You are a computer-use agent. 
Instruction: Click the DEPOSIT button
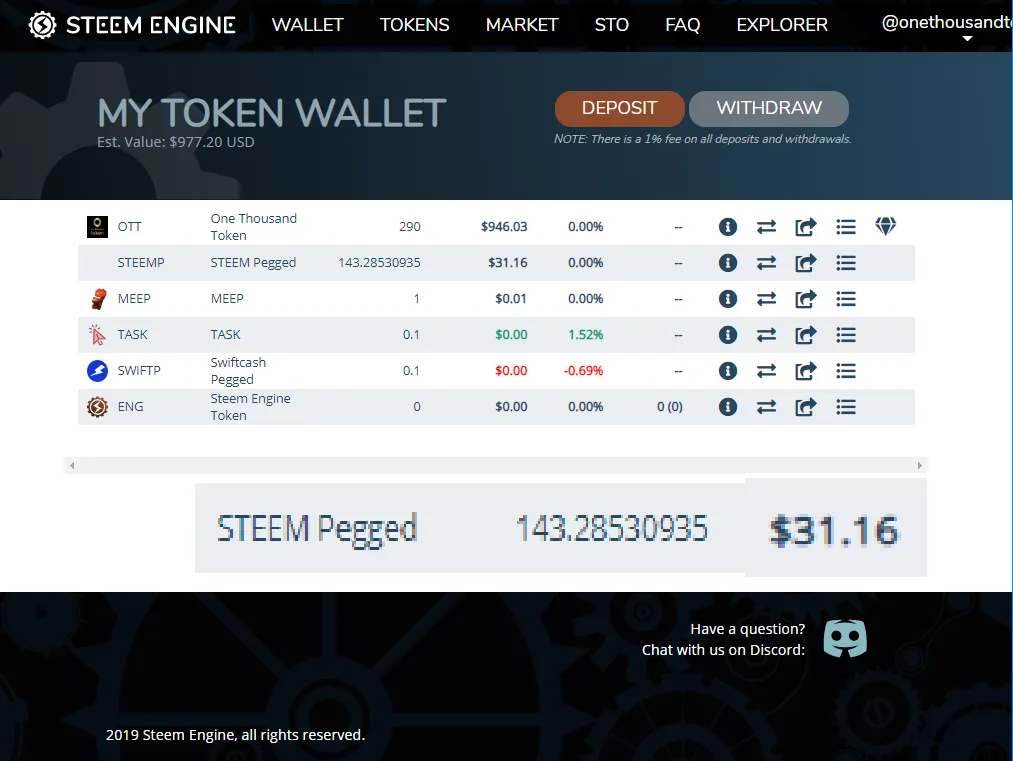click(x=620, y=109)
